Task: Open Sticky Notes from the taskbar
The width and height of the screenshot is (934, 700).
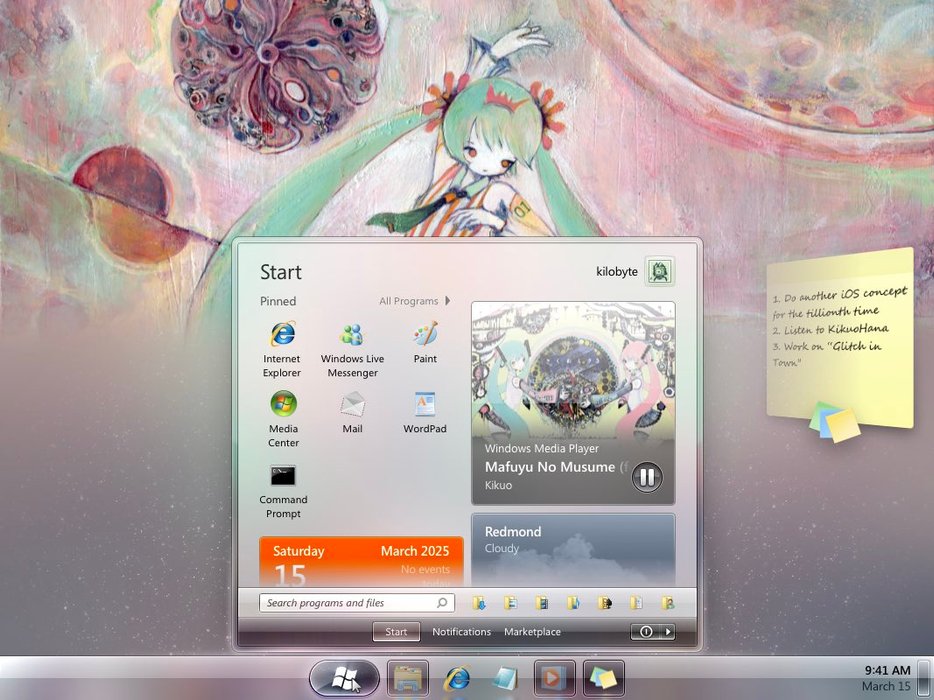Action: click(603, 678)
